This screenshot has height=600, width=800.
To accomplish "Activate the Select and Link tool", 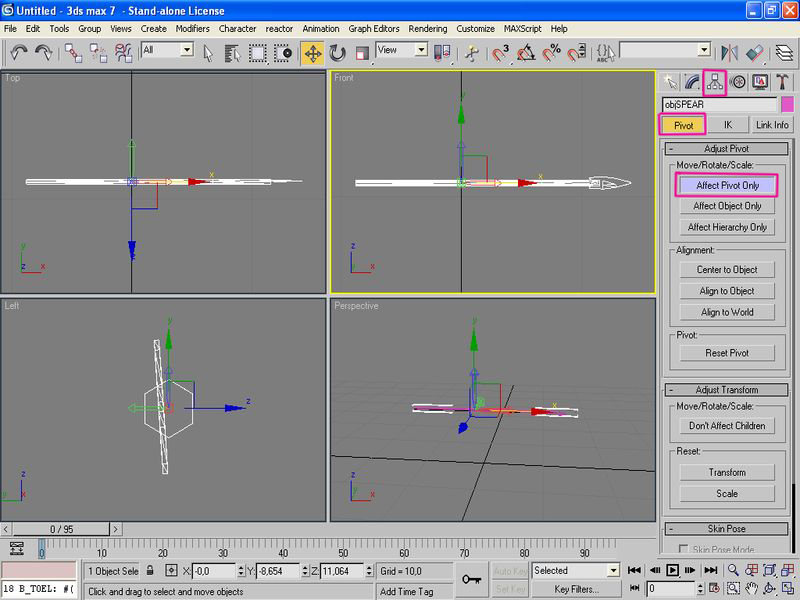I will (73, 53).
